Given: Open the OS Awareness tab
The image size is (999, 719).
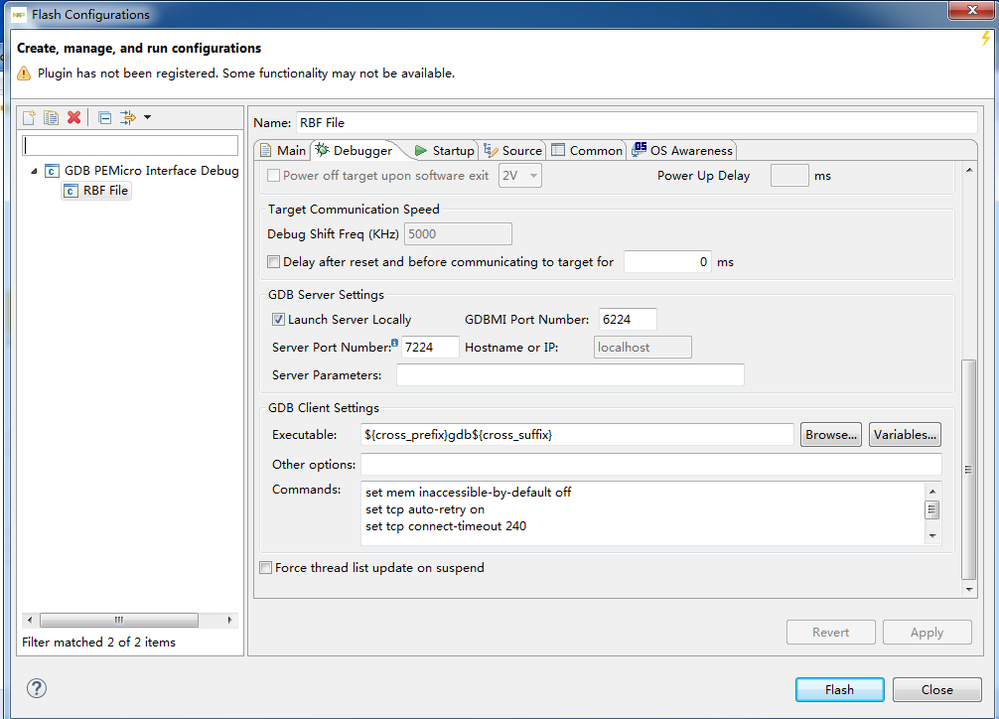Looking at the screenshot, I should pyautogui.click(x=683, y=151).
